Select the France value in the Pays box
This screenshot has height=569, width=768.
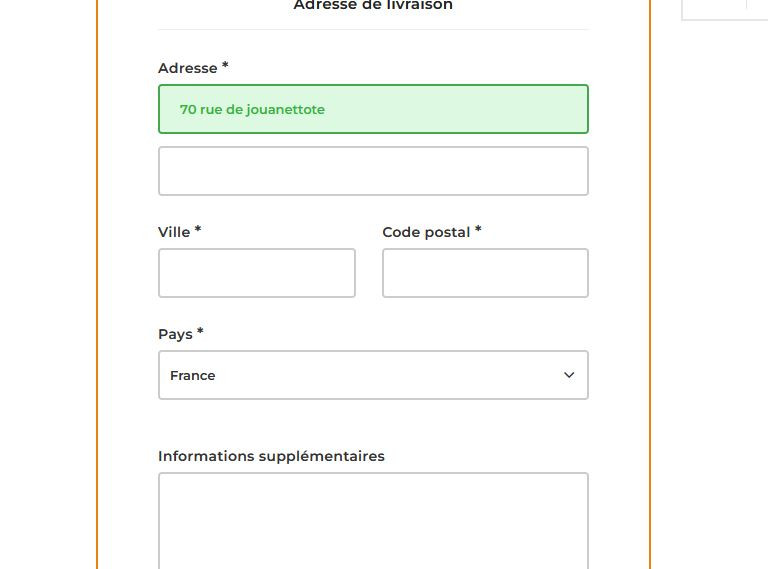coord(193,376)
